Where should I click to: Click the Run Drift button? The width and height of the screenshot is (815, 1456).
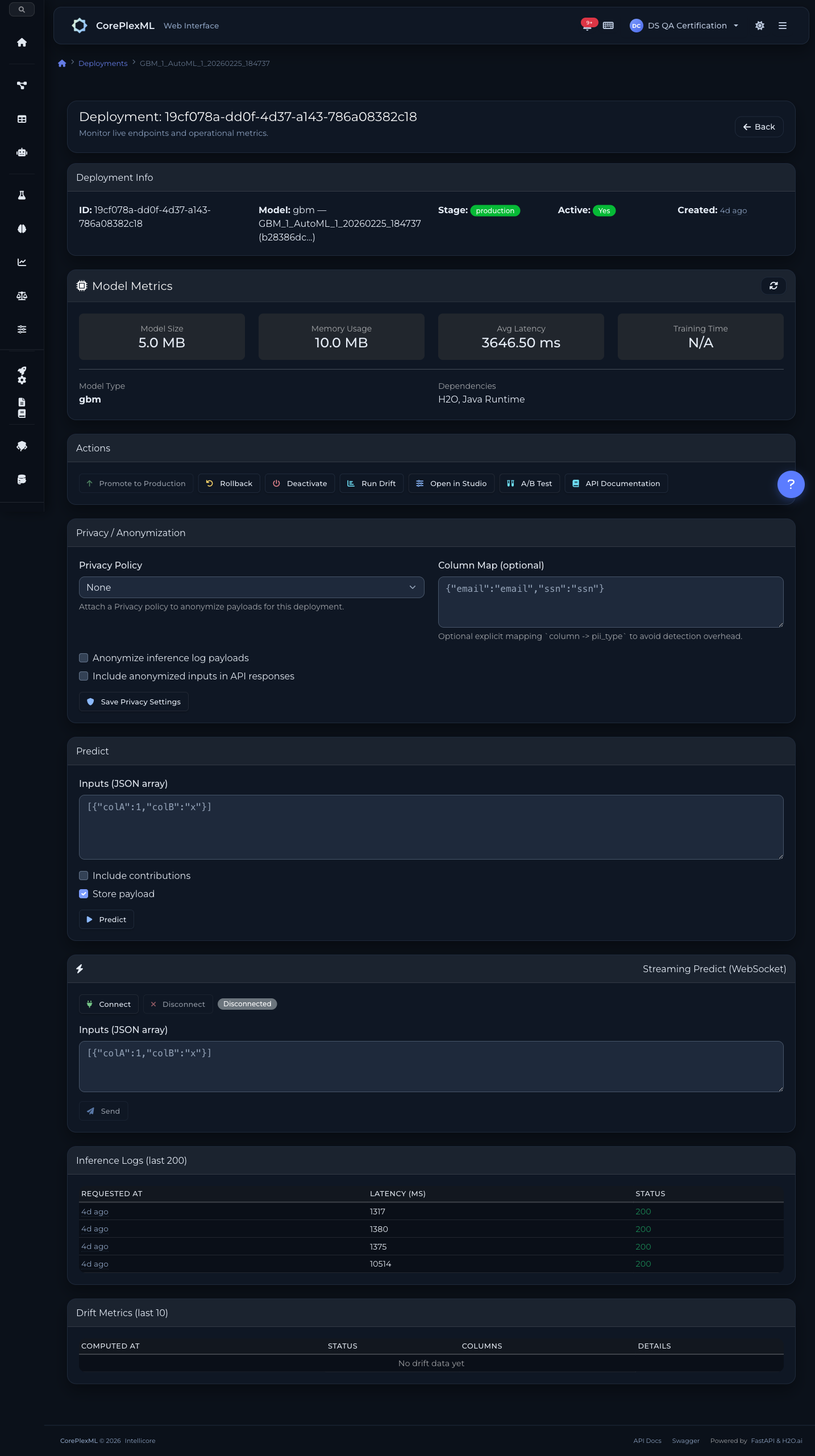(371, 483)
